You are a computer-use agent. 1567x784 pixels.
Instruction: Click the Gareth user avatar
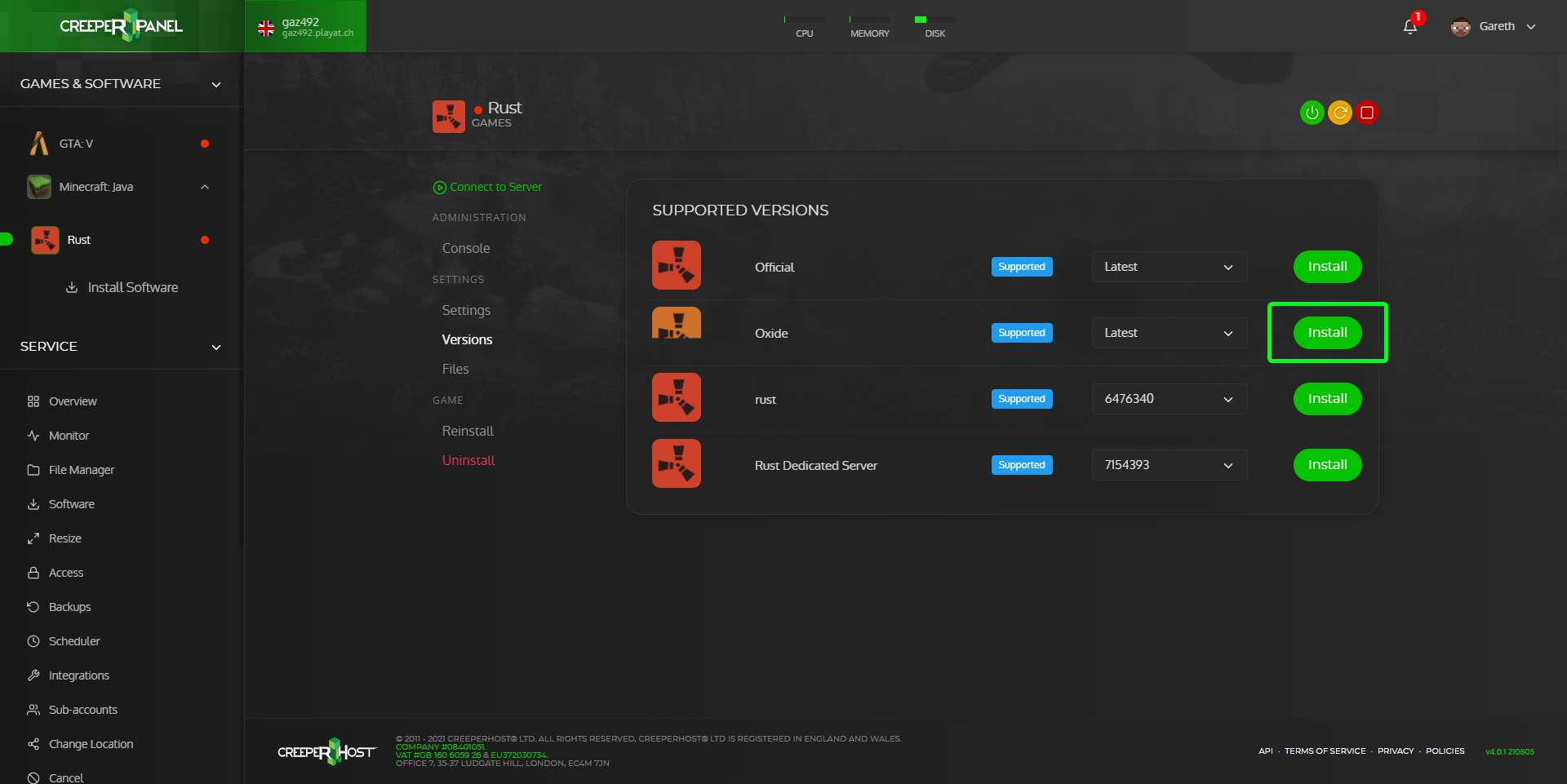point(1460,26)
